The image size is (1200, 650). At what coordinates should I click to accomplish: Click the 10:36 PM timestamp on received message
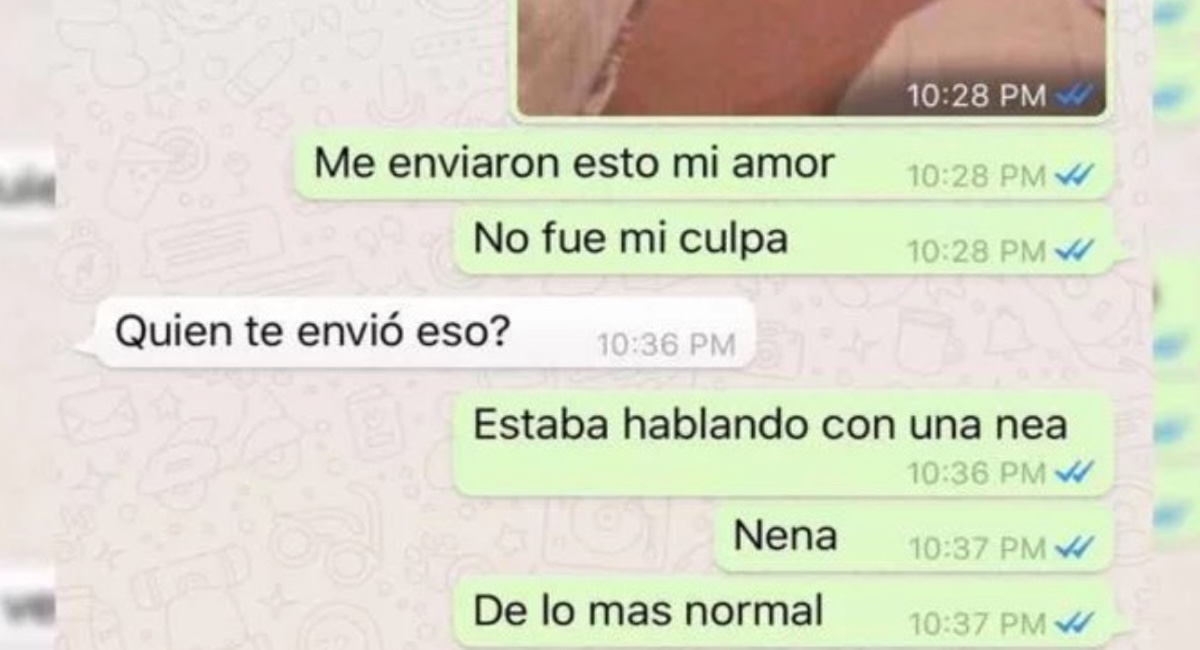[x=666, y=346]
